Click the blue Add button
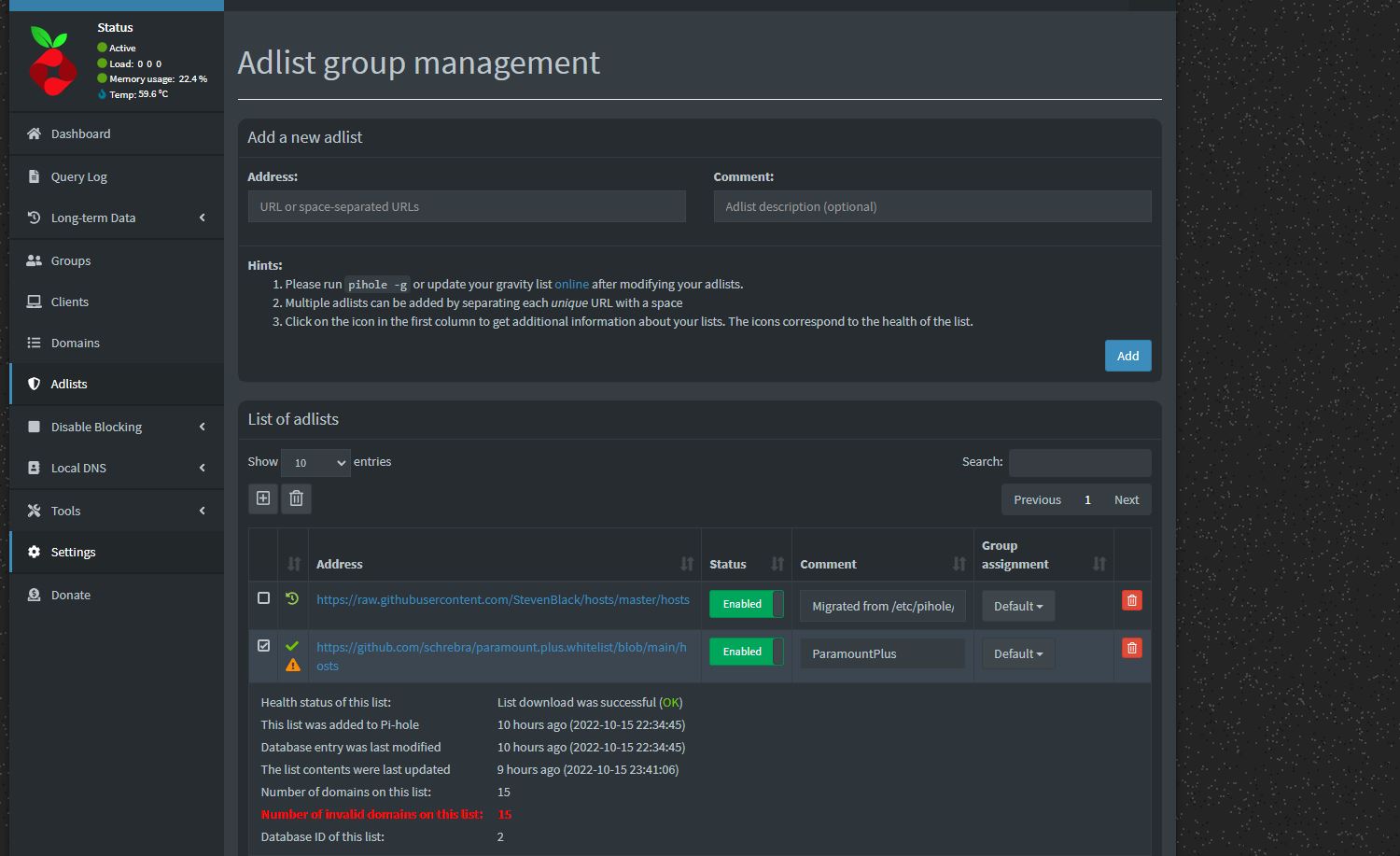Image resolution: width=1400 pixels, height=856 pixels. (1127, 356)
